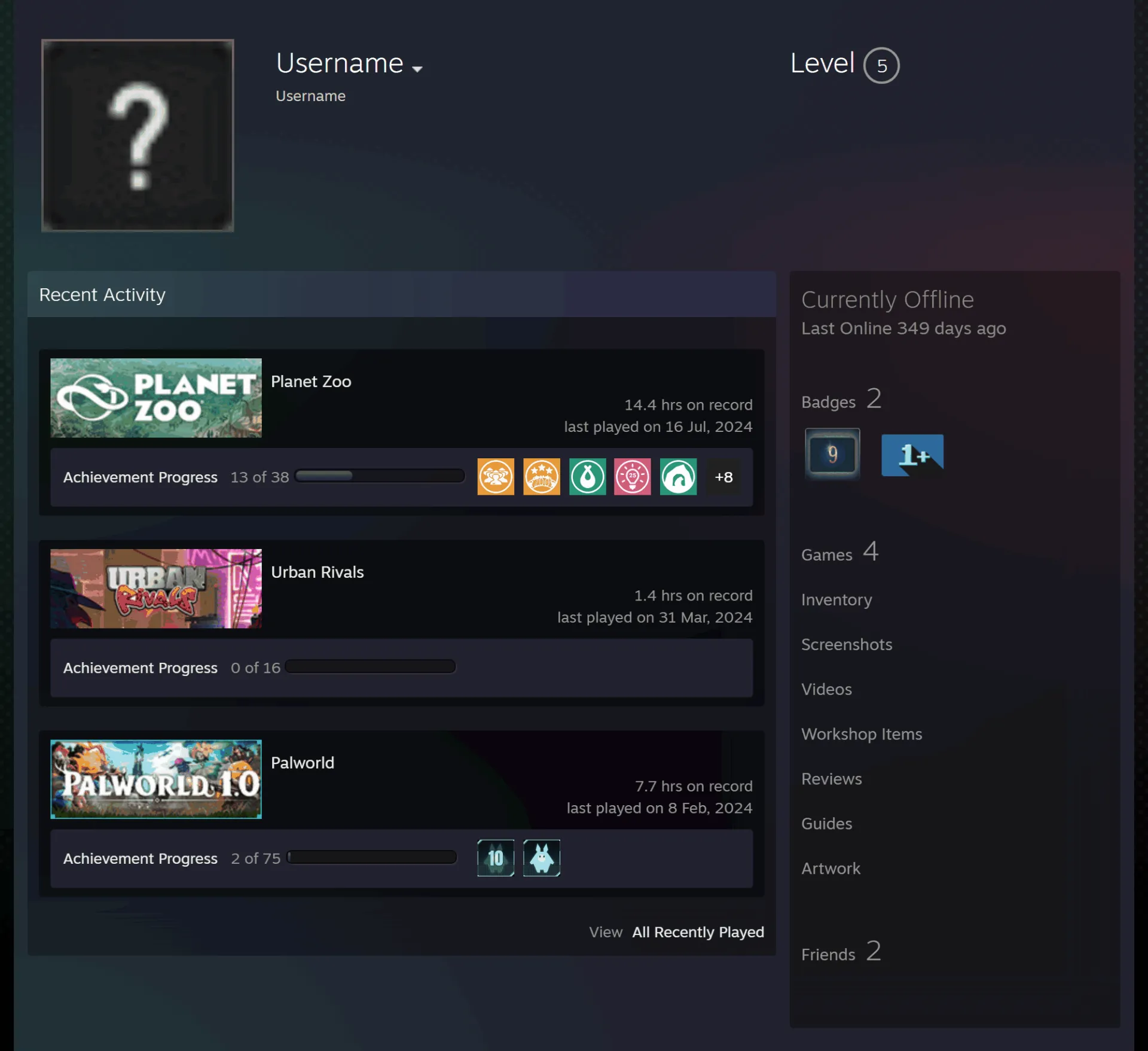Open the Friends 2 list

(841, 952)
